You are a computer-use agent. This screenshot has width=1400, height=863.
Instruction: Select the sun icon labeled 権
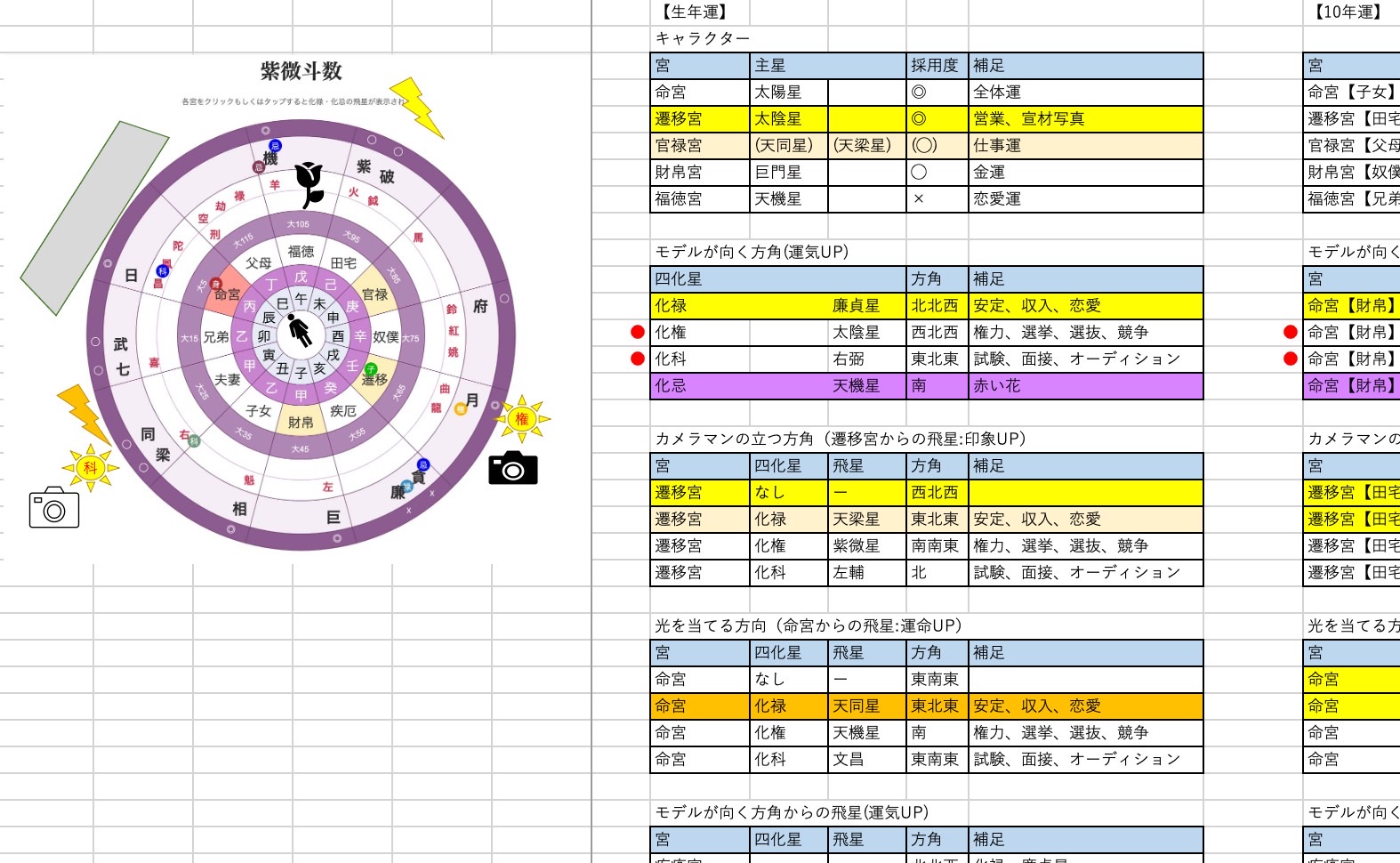[522, 418]
